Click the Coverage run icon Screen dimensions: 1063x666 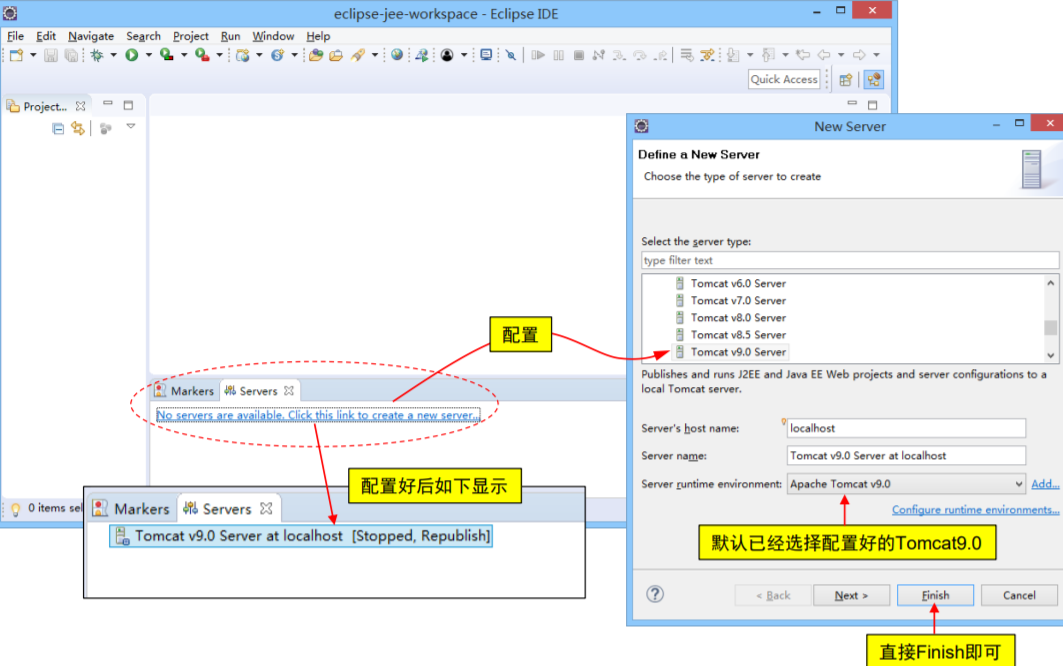[x=166, y=55]
